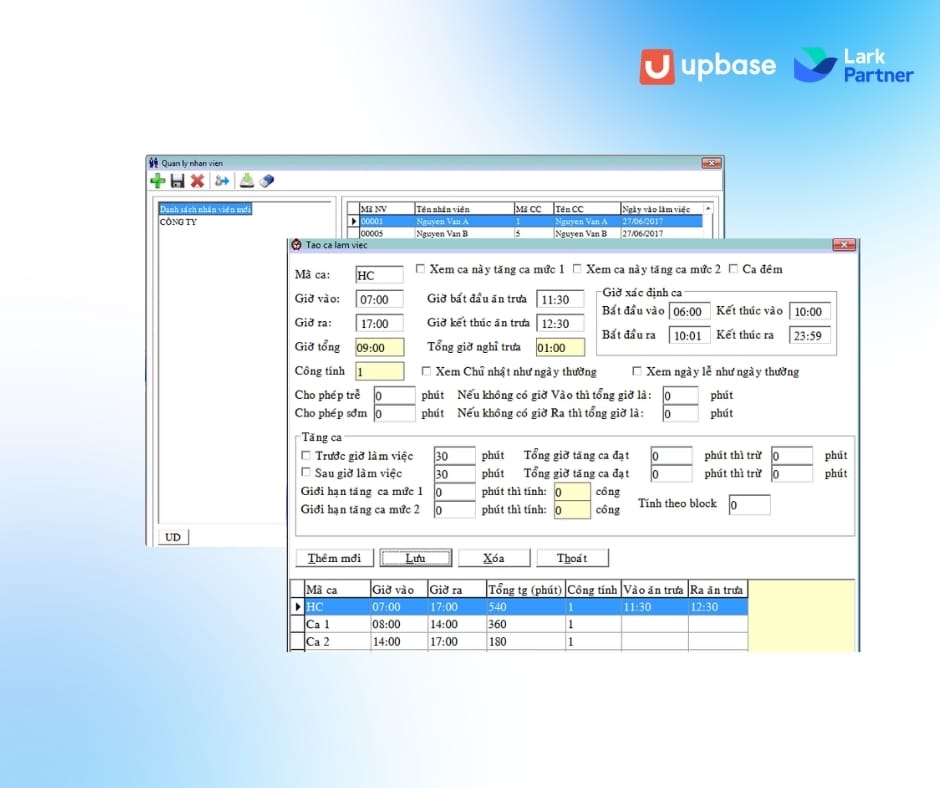
Task: Click the 'Mã ca' column header
Action: click(337, 590)
